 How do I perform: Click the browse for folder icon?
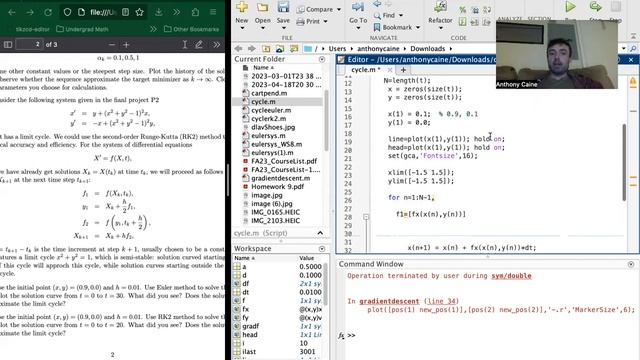[280, 49]
